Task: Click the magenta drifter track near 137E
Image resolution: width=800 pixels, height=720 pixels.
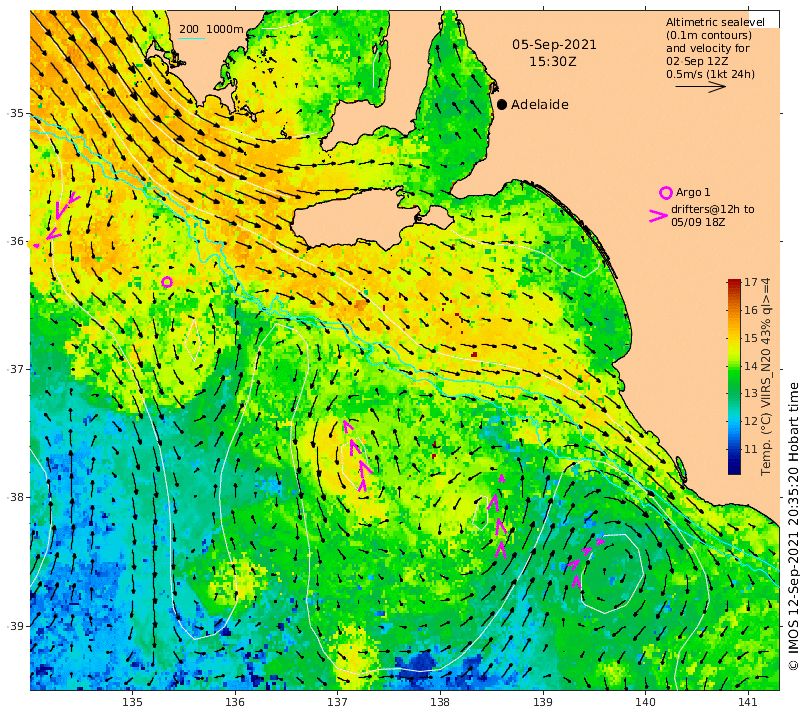Action: click(357, 456)
